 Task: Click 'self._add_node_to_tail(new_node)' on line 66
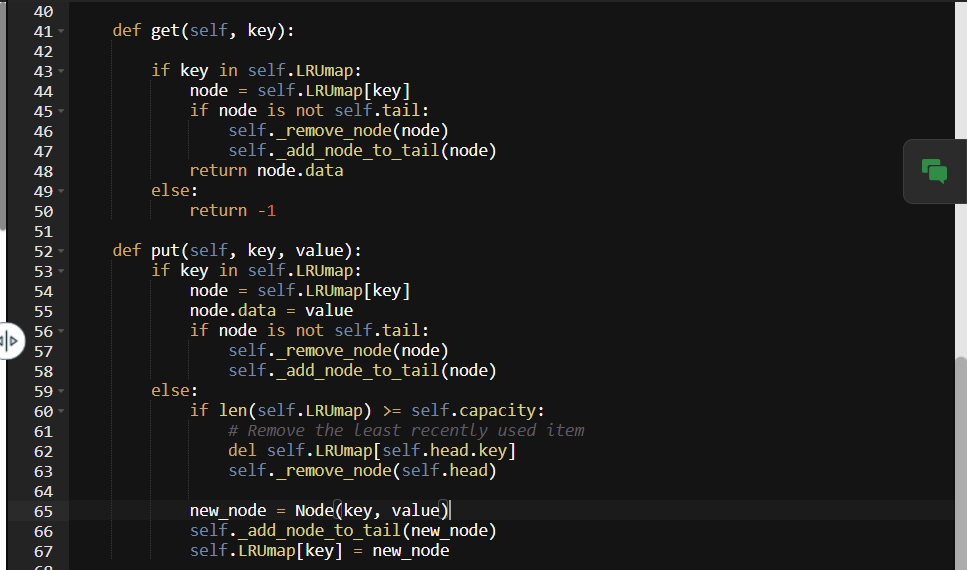point(343,531)
